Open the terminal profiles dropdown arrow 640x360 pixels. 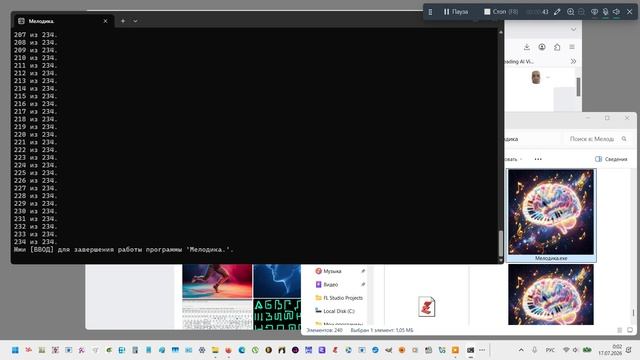(x=135, y=21)
